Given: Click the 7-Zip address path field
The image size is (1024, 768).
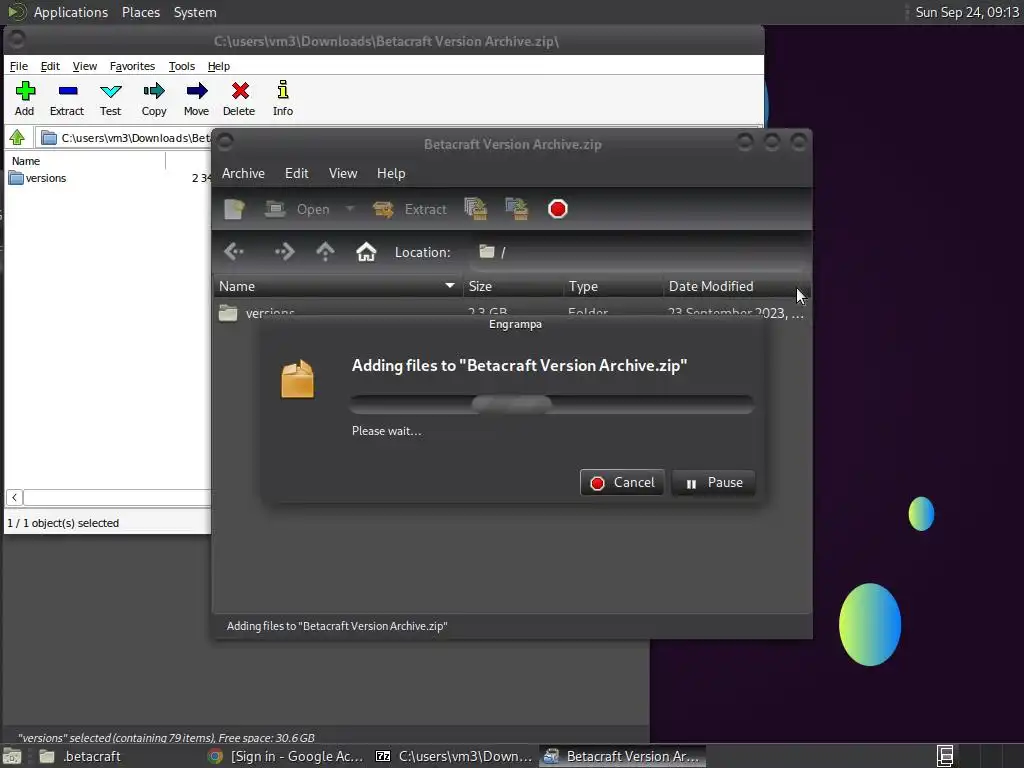Looking at the screenshot, I should [124, 138].
